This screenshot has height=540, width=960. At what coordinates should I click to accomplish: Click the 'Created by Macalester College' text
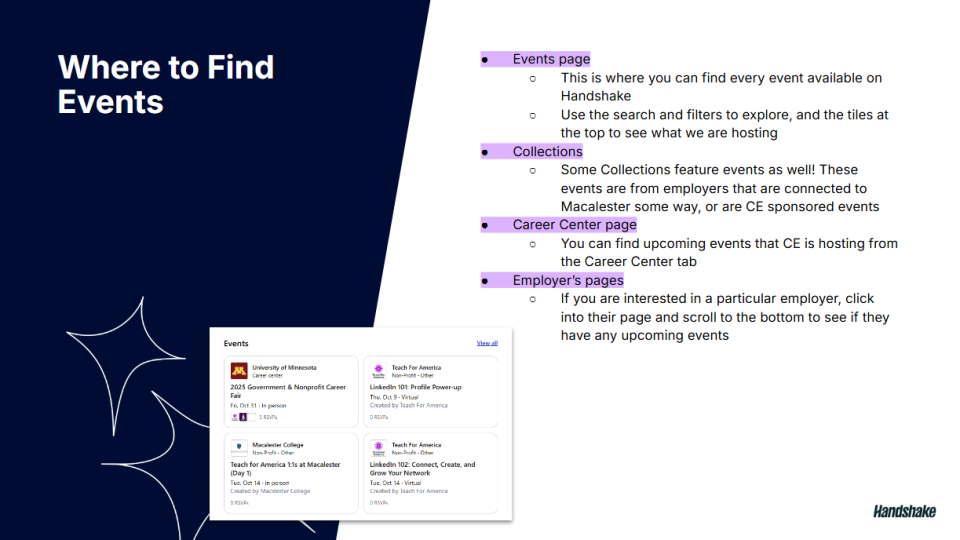pos(270,491)
